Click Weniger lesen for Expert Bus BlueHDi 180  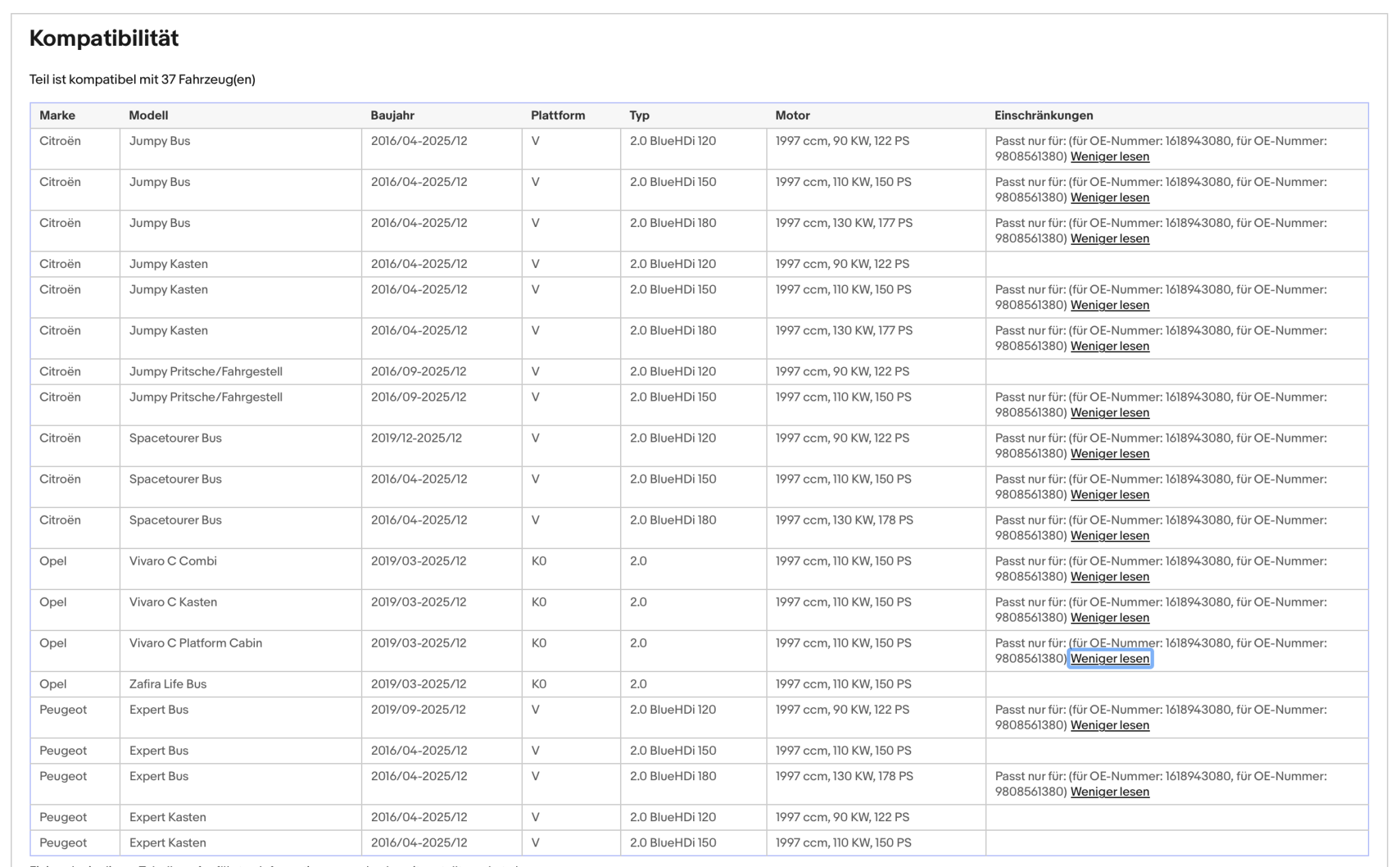click(1109, 792)
